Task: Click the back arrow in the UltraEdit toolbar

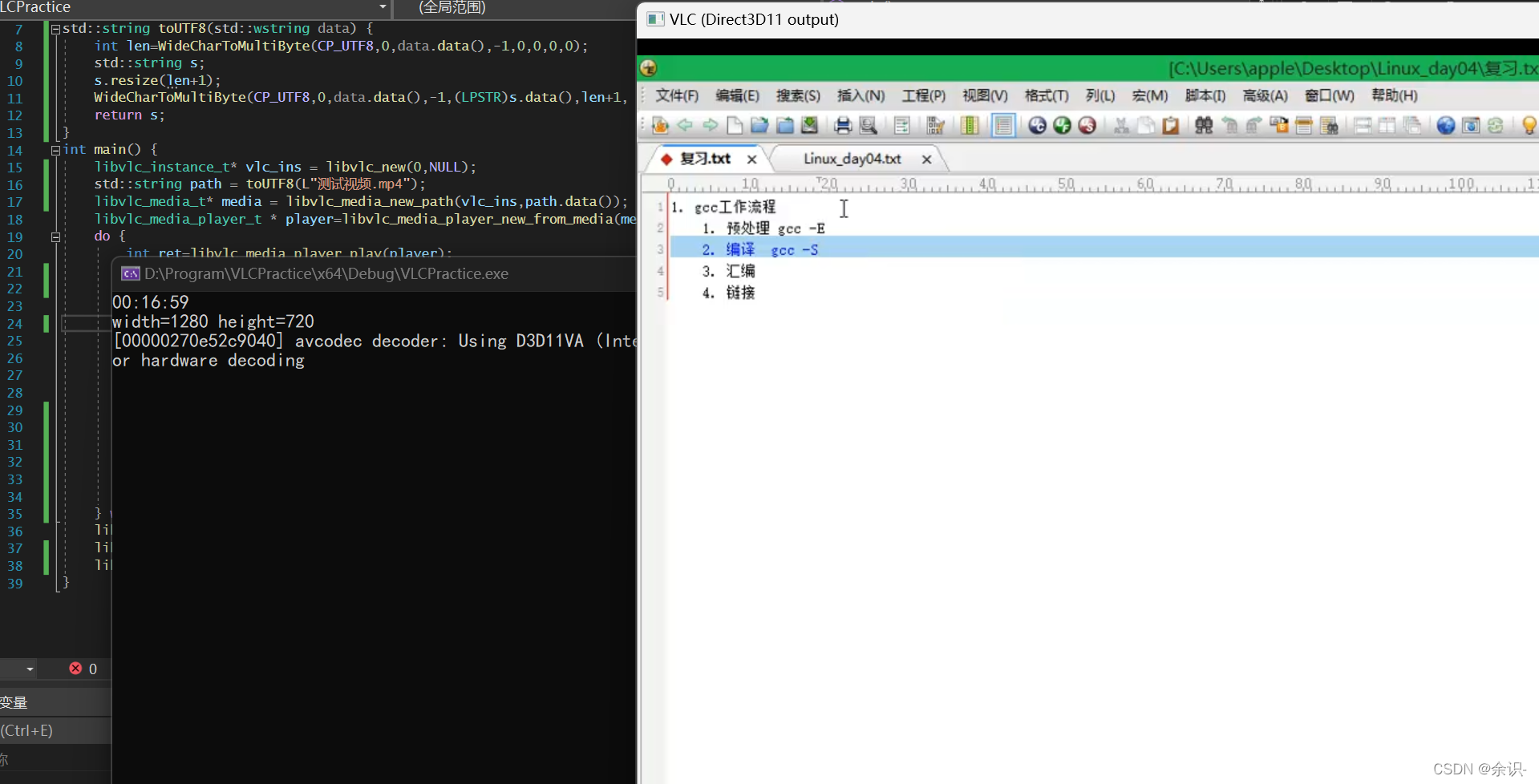Action: [685, 125]
